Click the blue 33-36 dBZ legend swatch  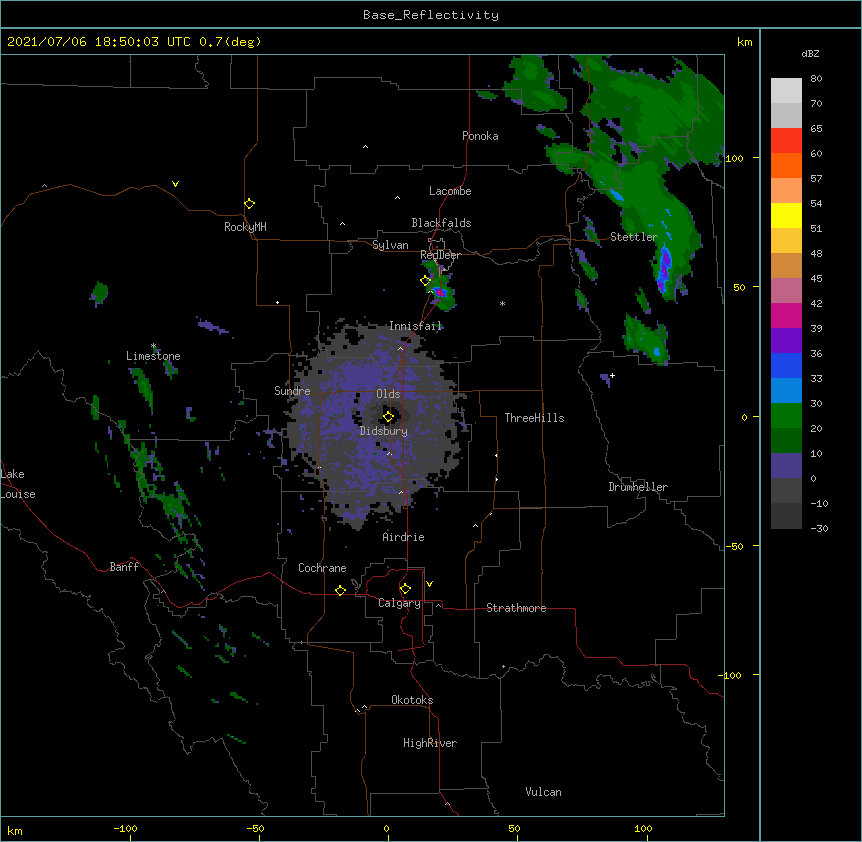point(786,365)
